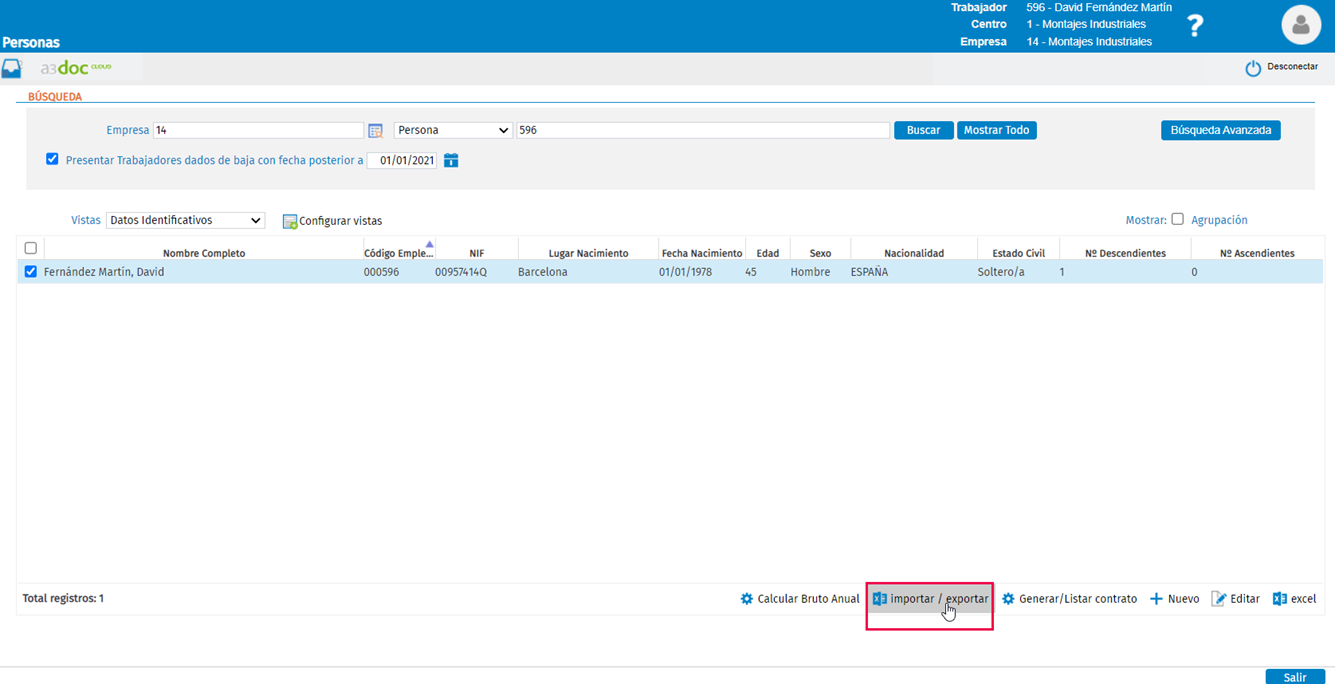The image size is (1335, 684).
Task: Click the date field showing 01/01/2021
Action: (402, 160)
